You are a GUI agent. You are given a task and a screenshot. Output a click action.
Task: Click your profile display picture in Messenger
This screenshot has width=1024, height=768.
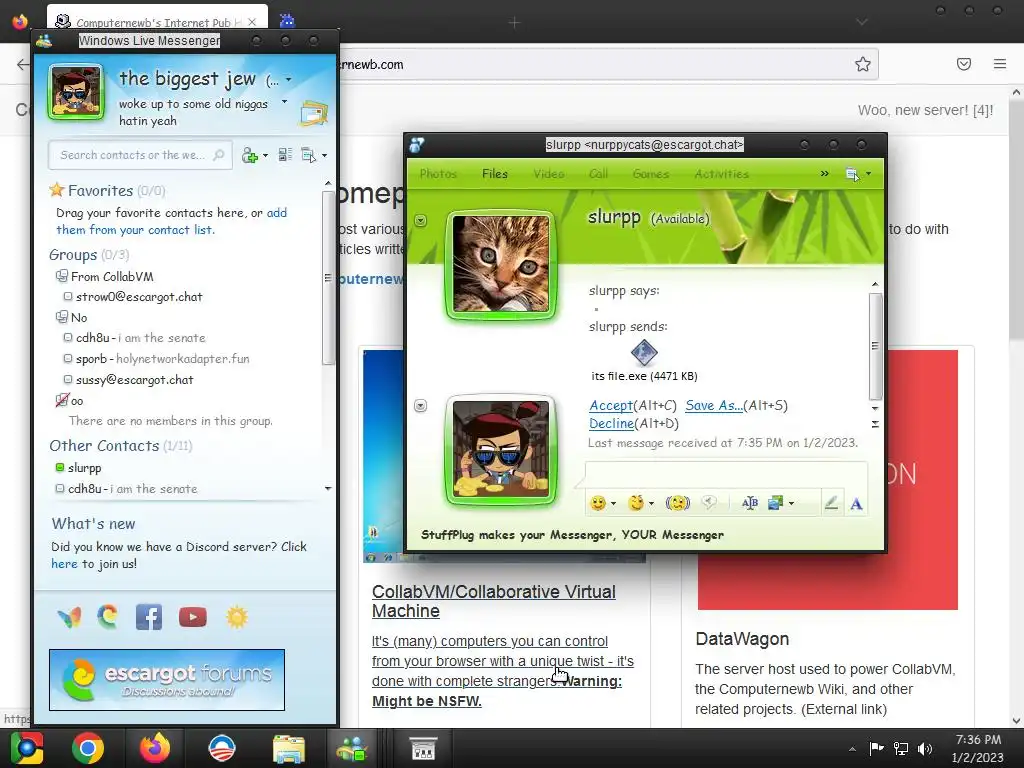(76, 92)
